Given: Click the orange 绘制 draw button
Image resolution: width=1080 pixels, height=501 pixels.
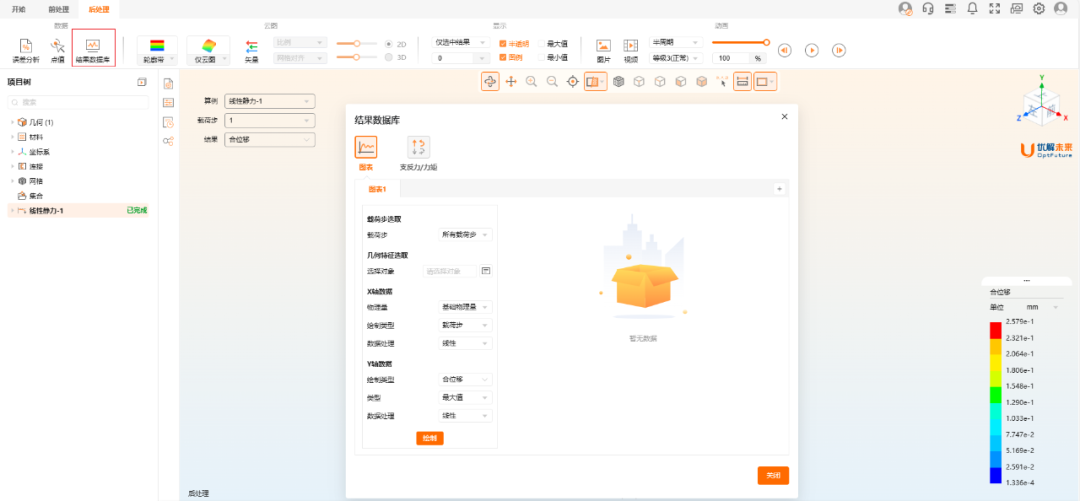Looking at the screenshot, I should [x=430, y=438].
